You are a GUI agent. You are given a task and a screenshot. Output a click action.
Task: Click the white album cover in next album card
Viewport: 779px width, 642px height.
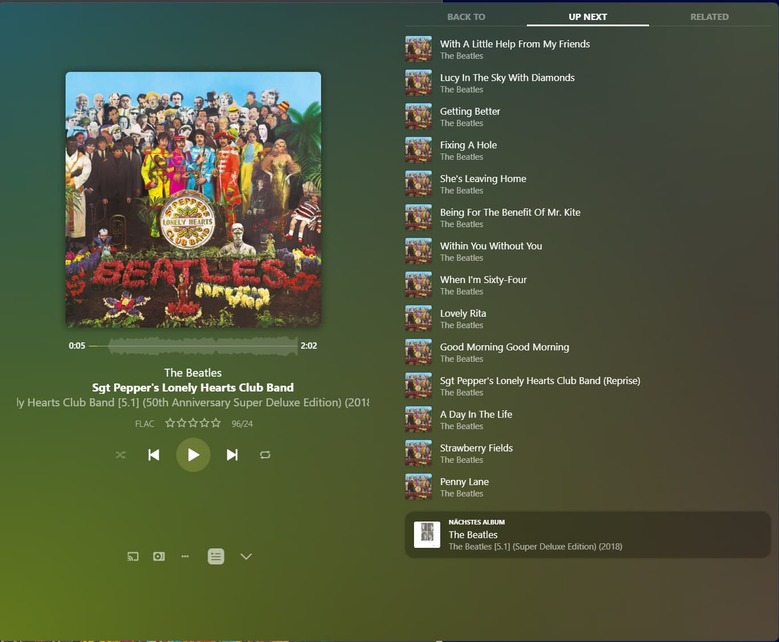point(427,535)
